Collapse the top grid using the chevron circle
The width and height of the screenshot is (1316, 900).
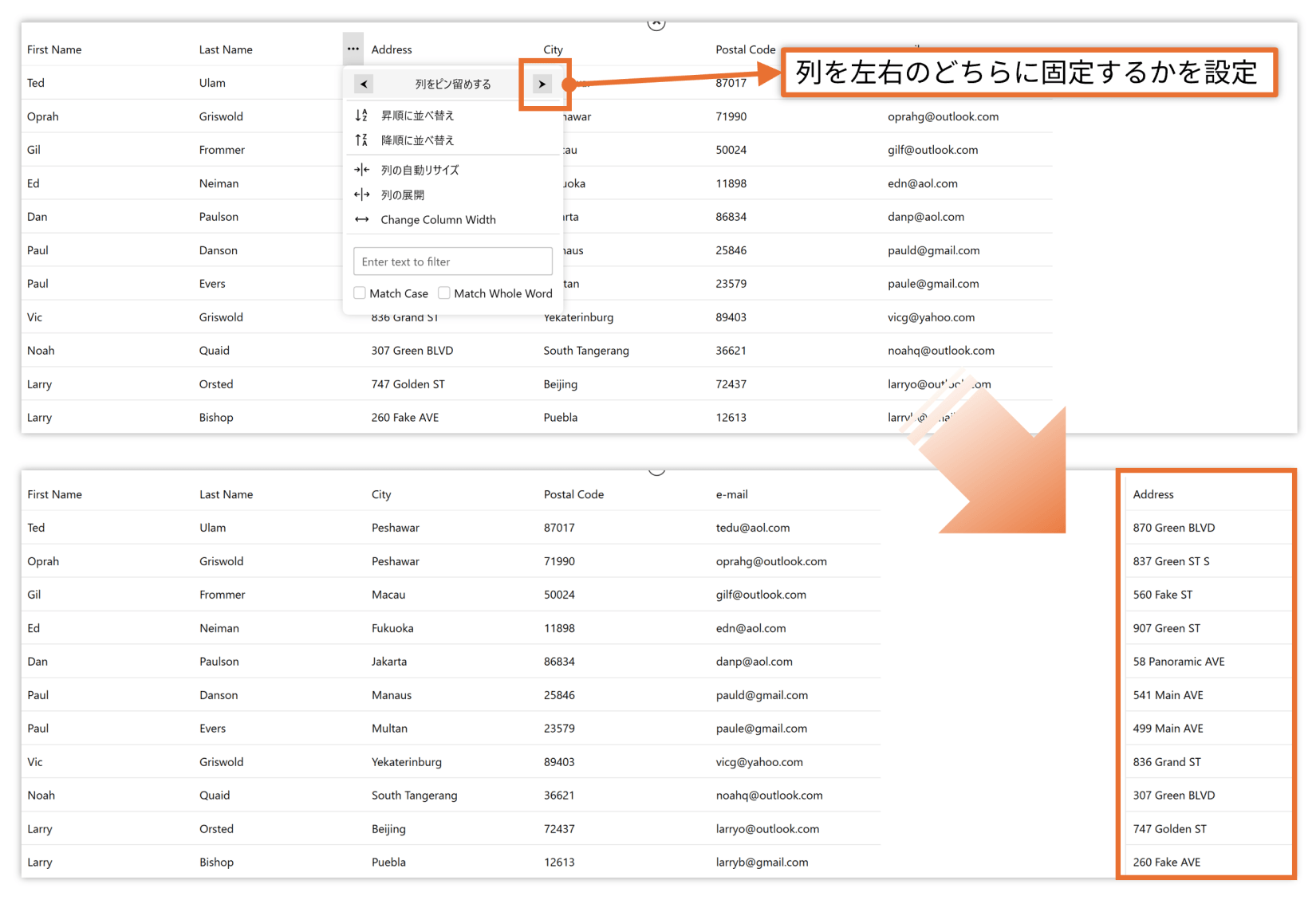pyautogui.click(x=656, y=22)
